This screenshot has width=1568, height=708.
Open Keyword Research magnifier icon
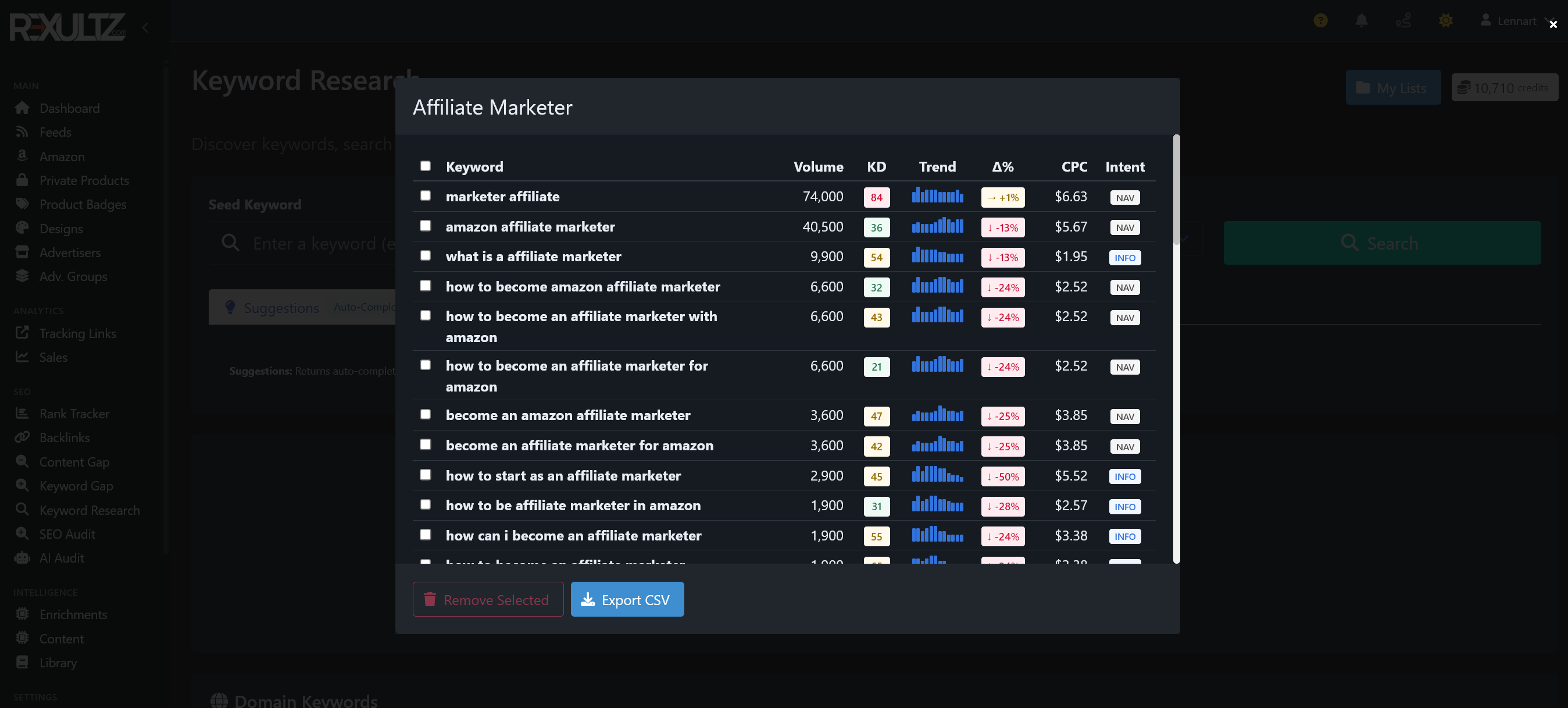click(22, 510)
